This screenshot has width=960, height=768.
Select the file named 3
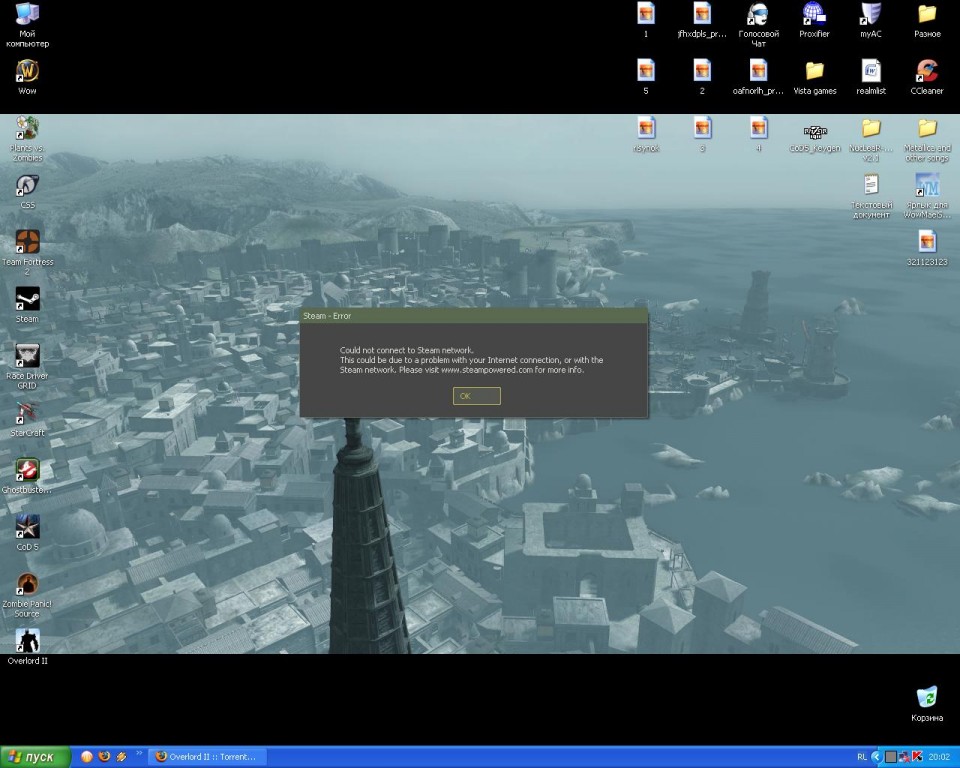702,135
